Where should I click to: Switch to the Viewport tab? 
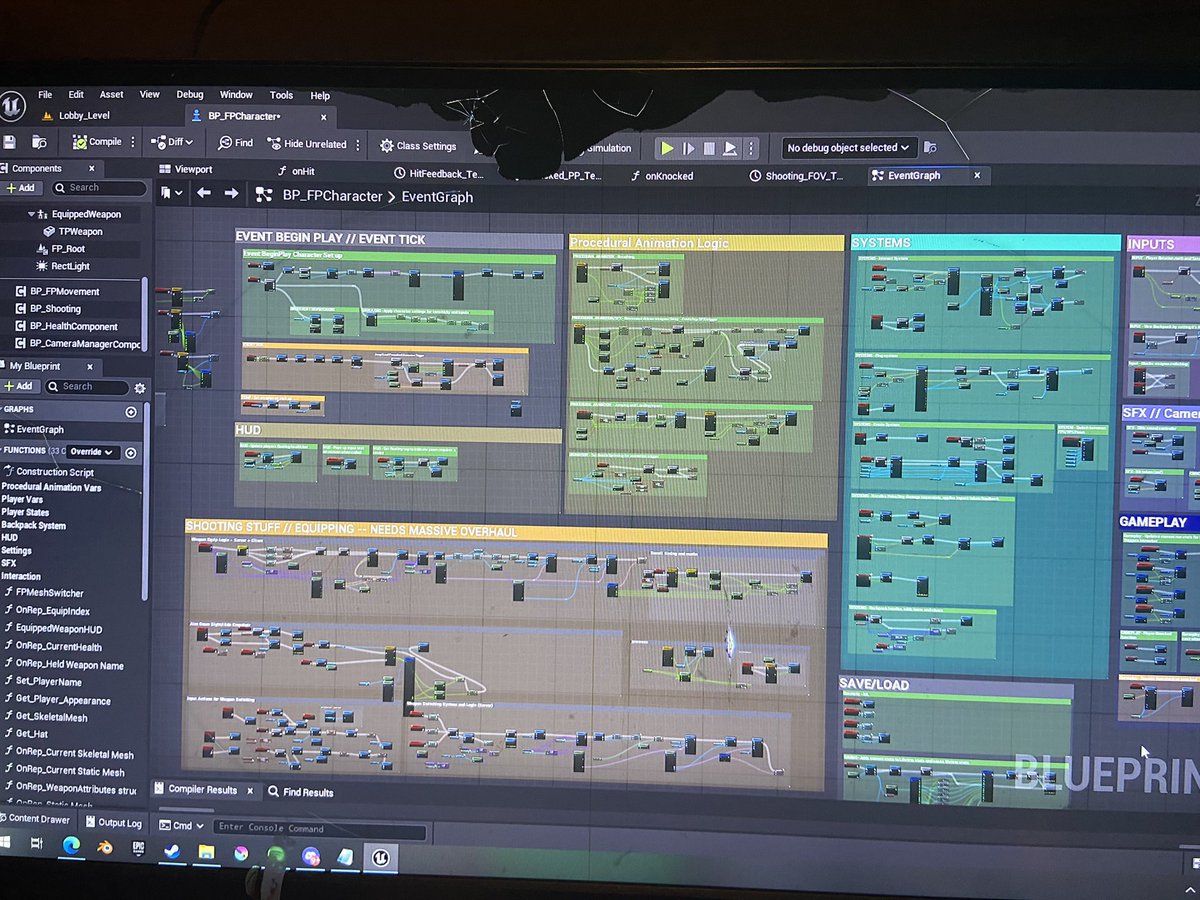click(x=186, y=170)
